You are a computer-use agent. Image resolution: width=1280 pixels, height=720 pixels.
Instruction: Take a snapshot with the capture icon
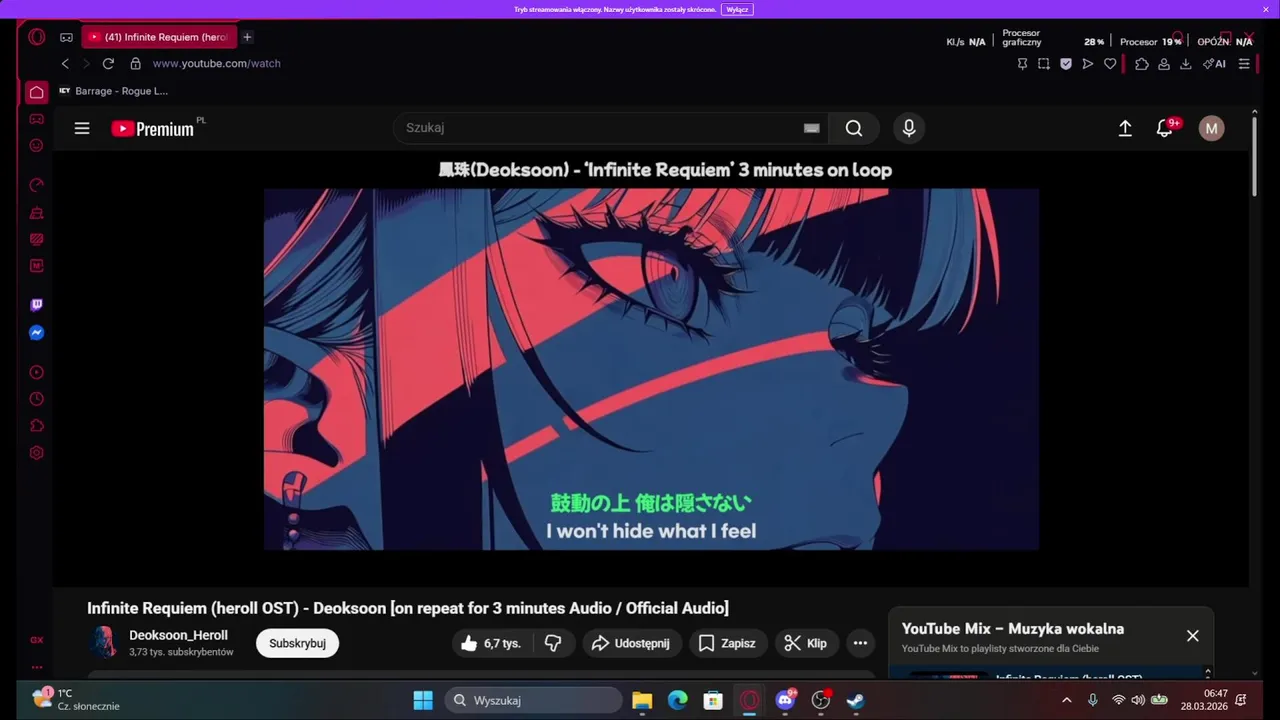(1044, 63)
